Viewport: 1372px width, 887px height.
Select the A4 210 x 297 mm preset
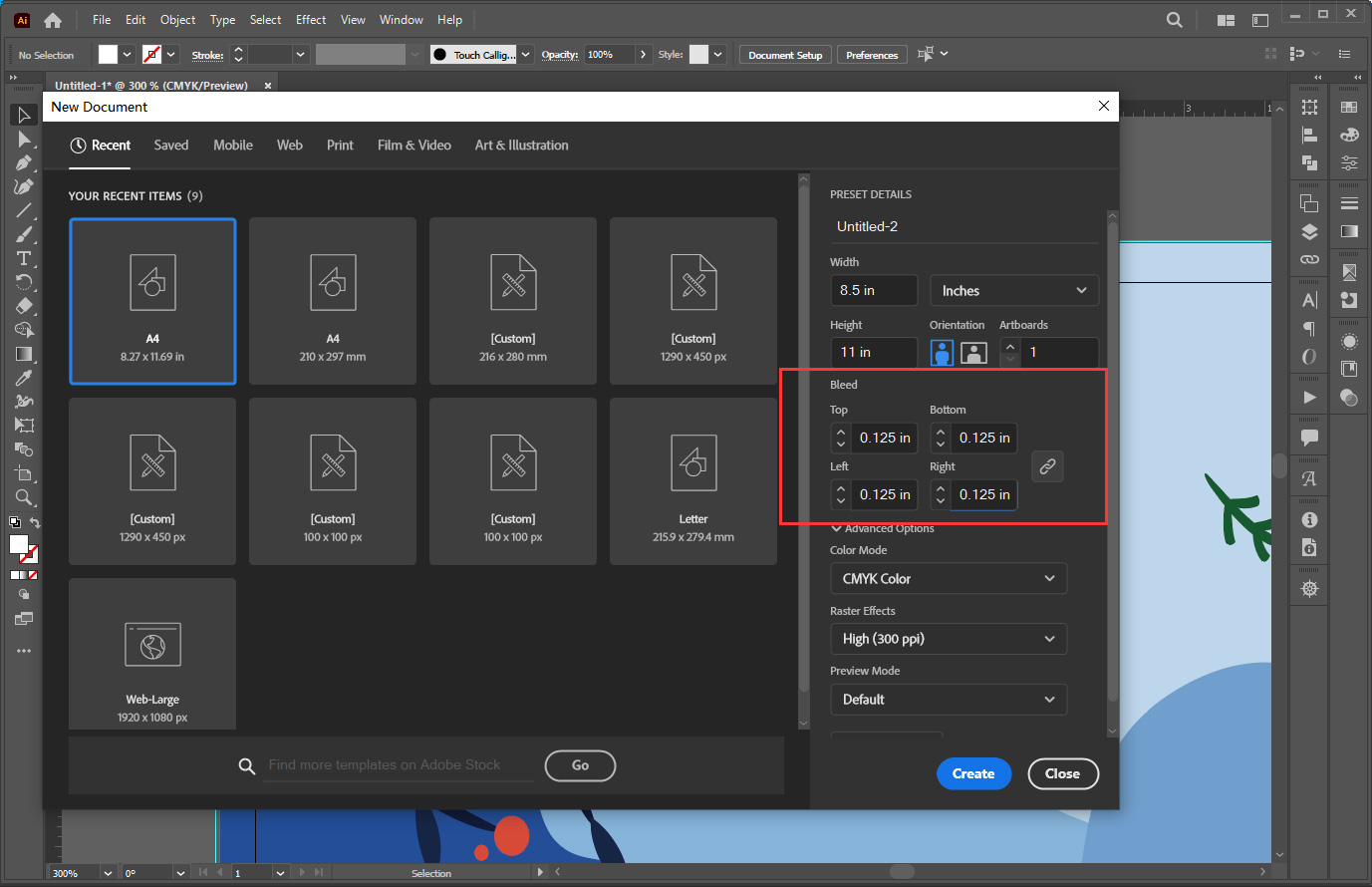coord(333,301)
